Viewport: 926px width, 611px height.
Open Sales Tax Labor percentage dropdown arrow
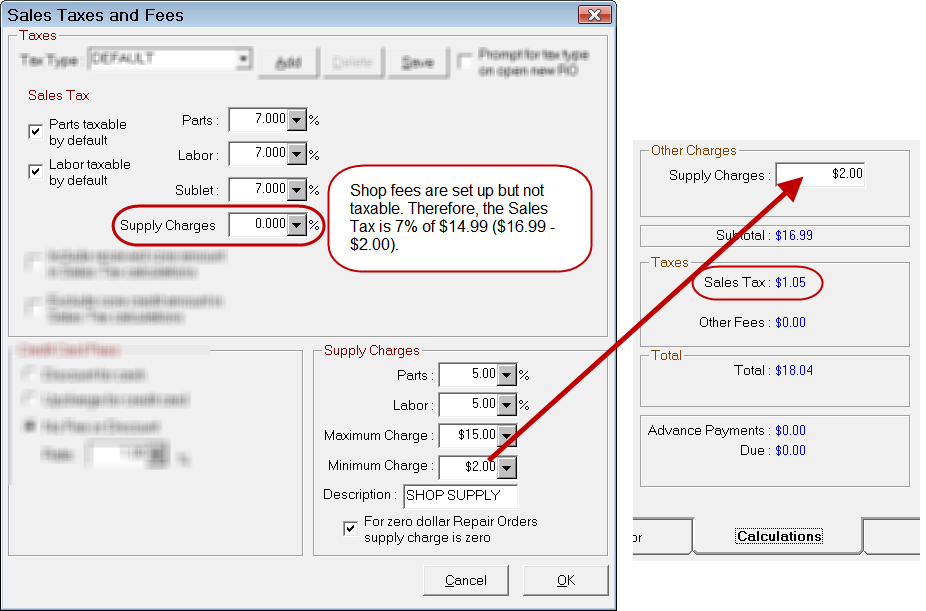tap(296, 154)
